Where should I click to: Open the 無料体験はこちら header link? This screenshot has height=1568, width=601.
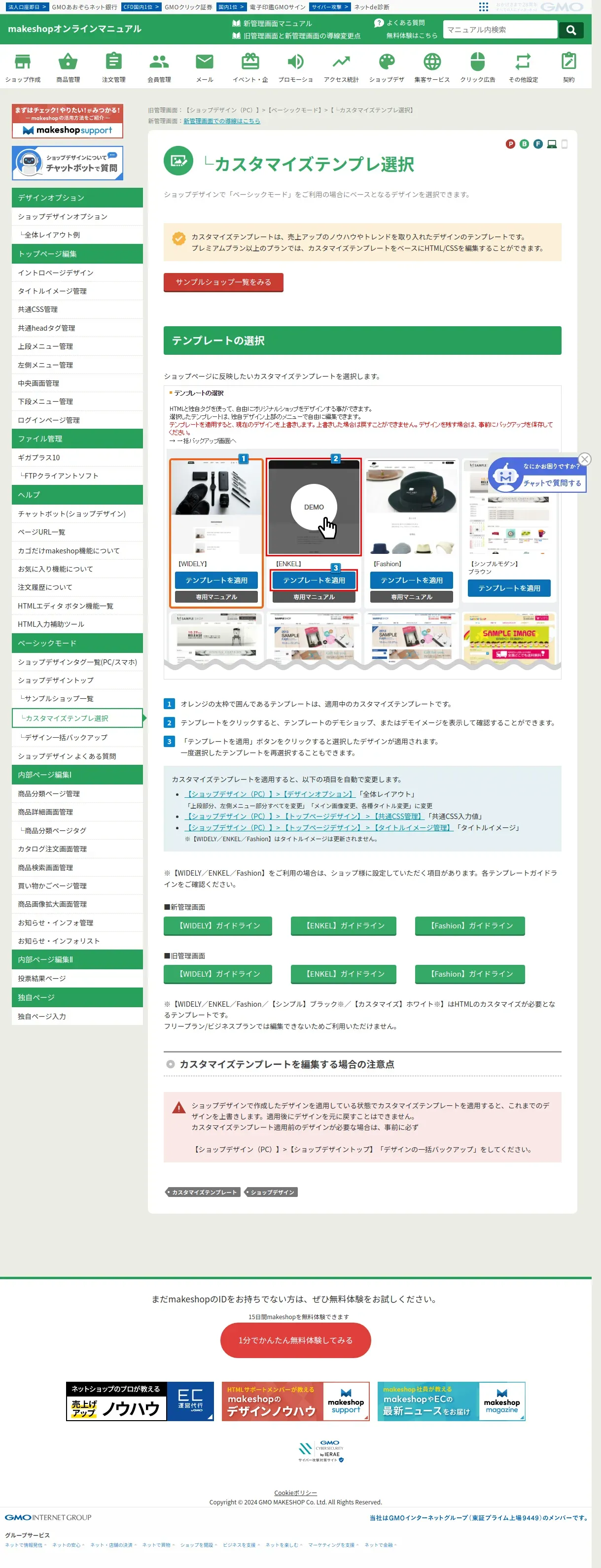pos(412,35)
